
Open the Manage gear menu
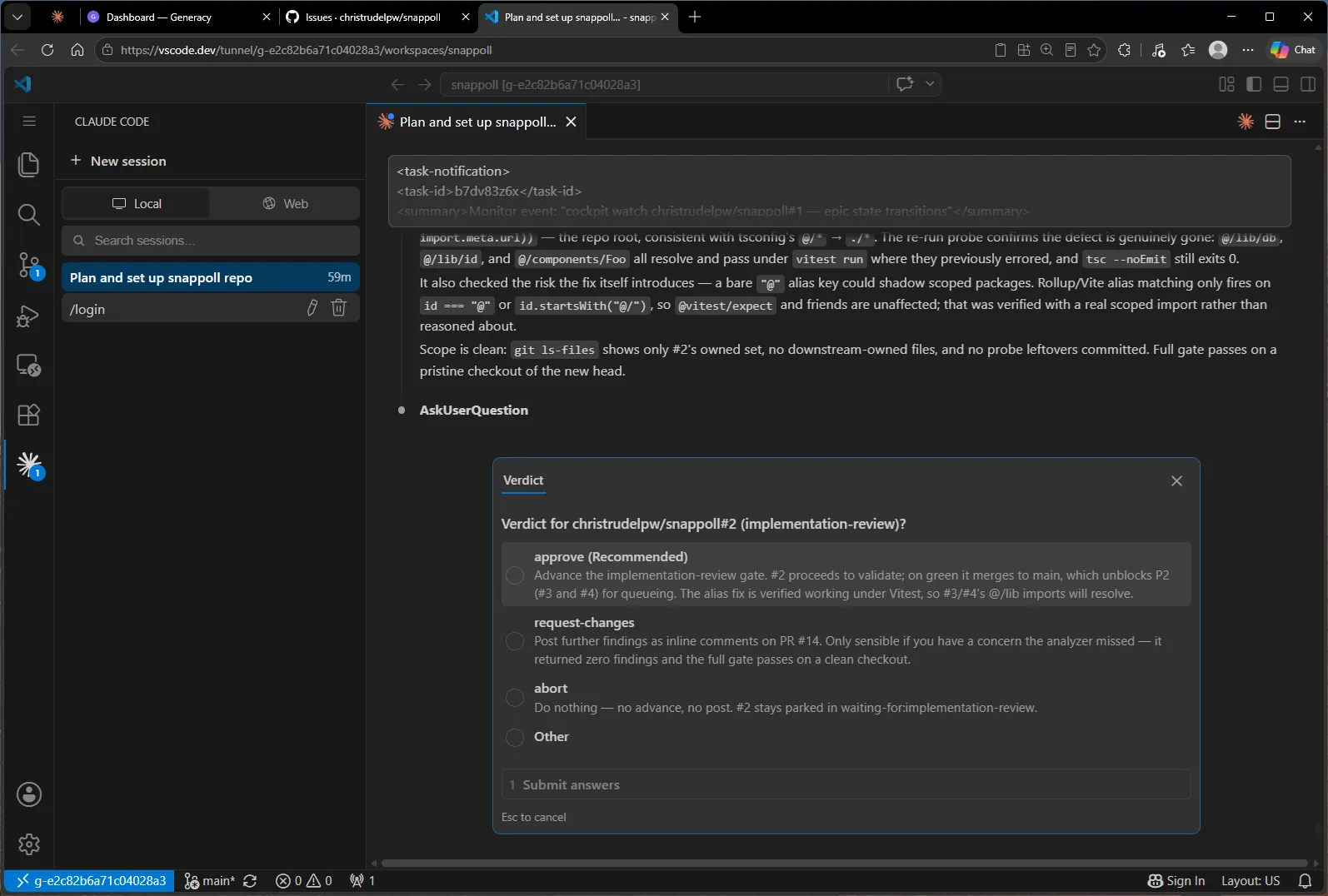(29, 844)
